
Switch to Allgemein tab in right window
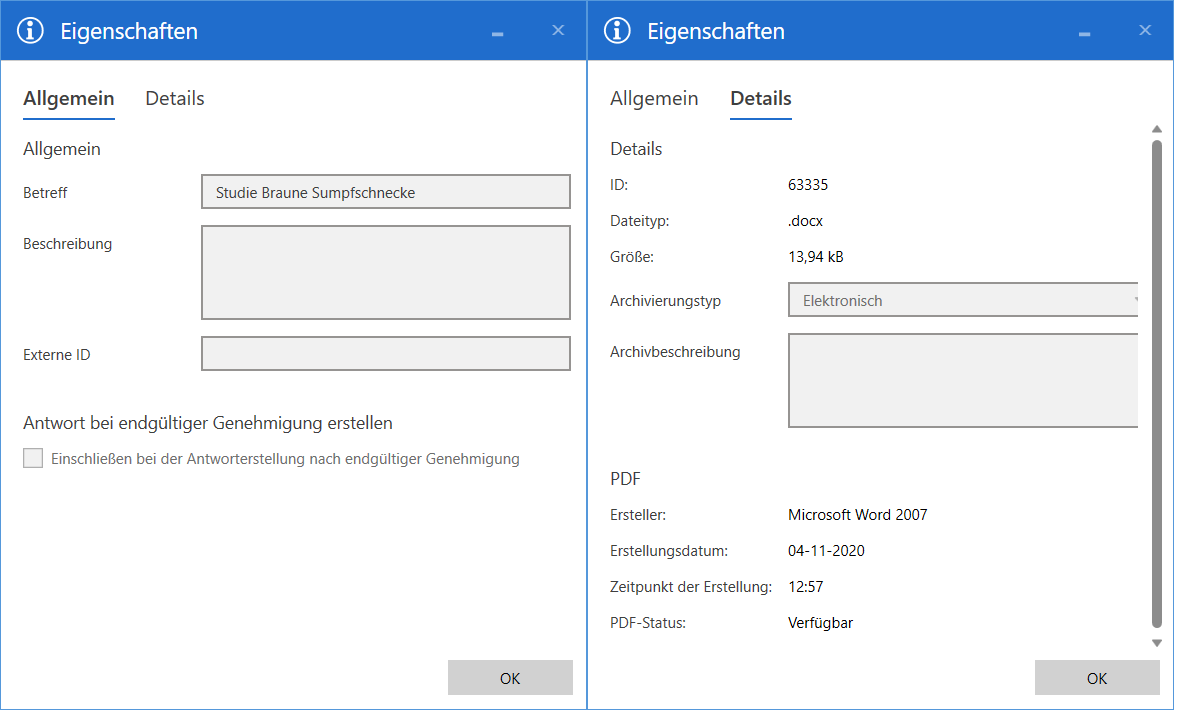654,98
